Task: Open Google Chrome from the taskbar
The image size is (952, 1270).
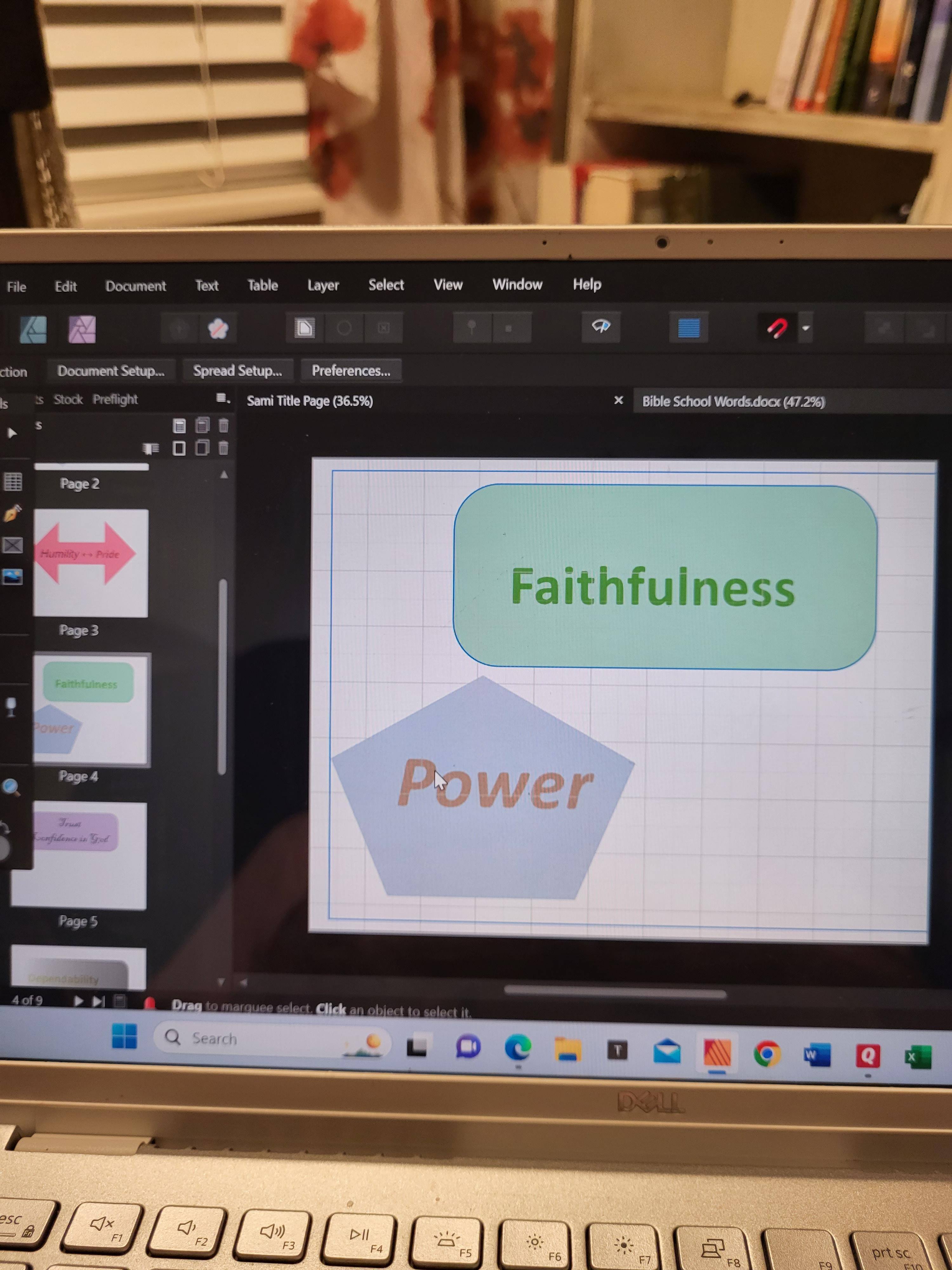Action: [x=767, y=1054]
